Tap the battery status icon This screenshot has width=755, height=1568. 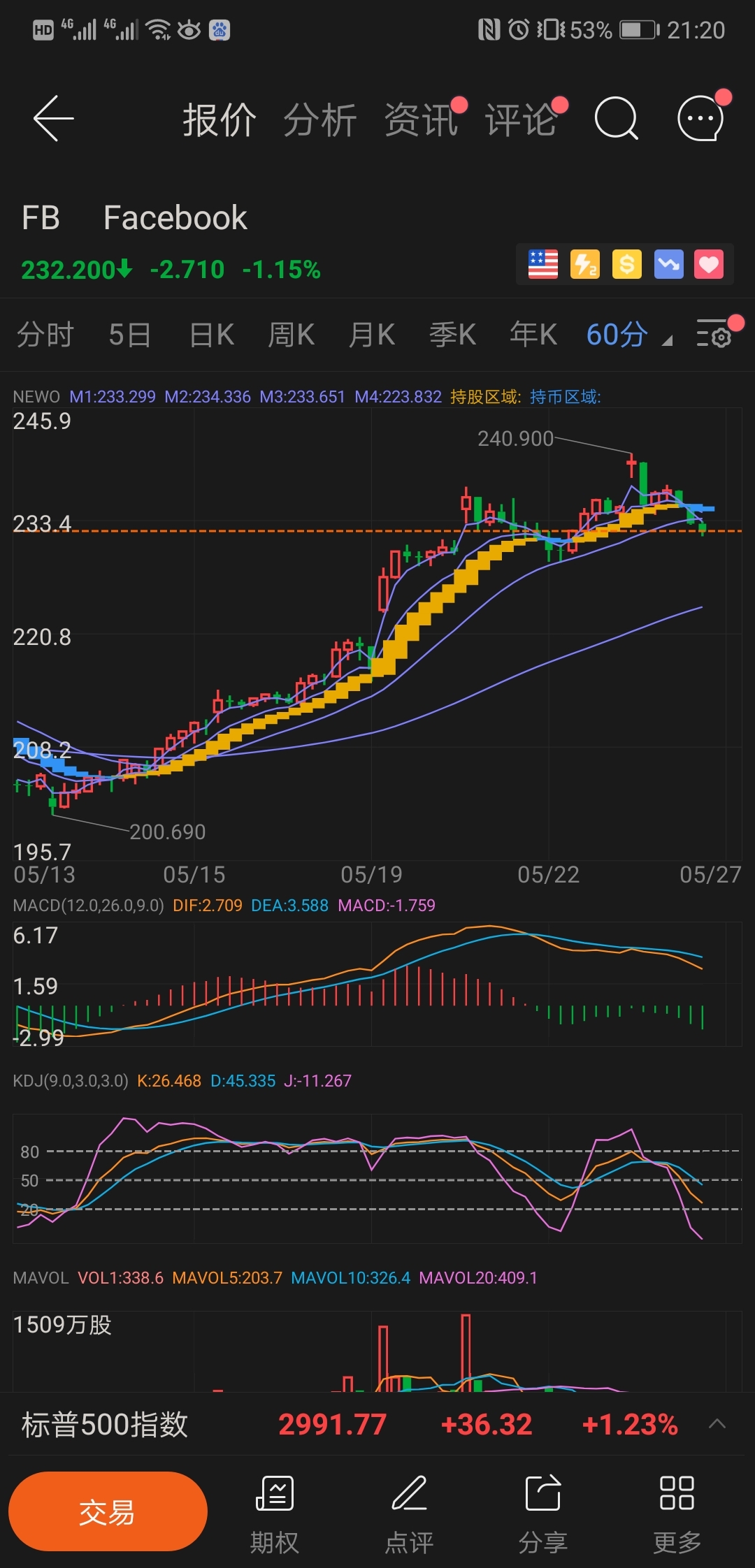point(640,30)
